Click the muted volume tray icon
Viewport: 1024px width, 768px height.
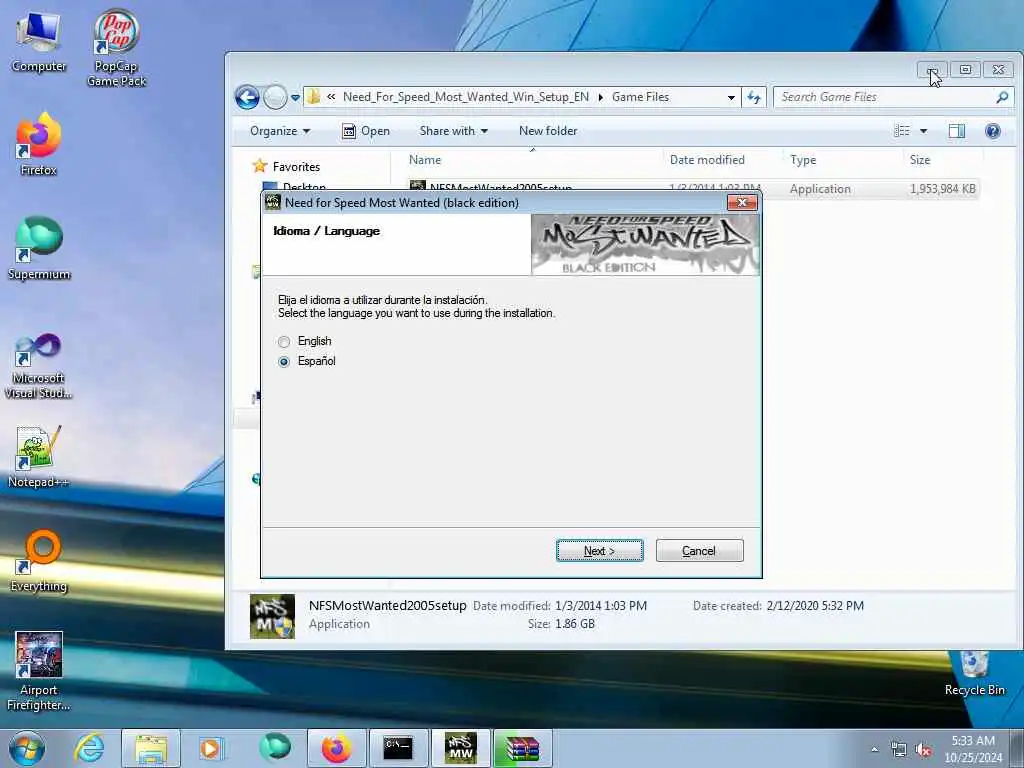click(923, 750)
